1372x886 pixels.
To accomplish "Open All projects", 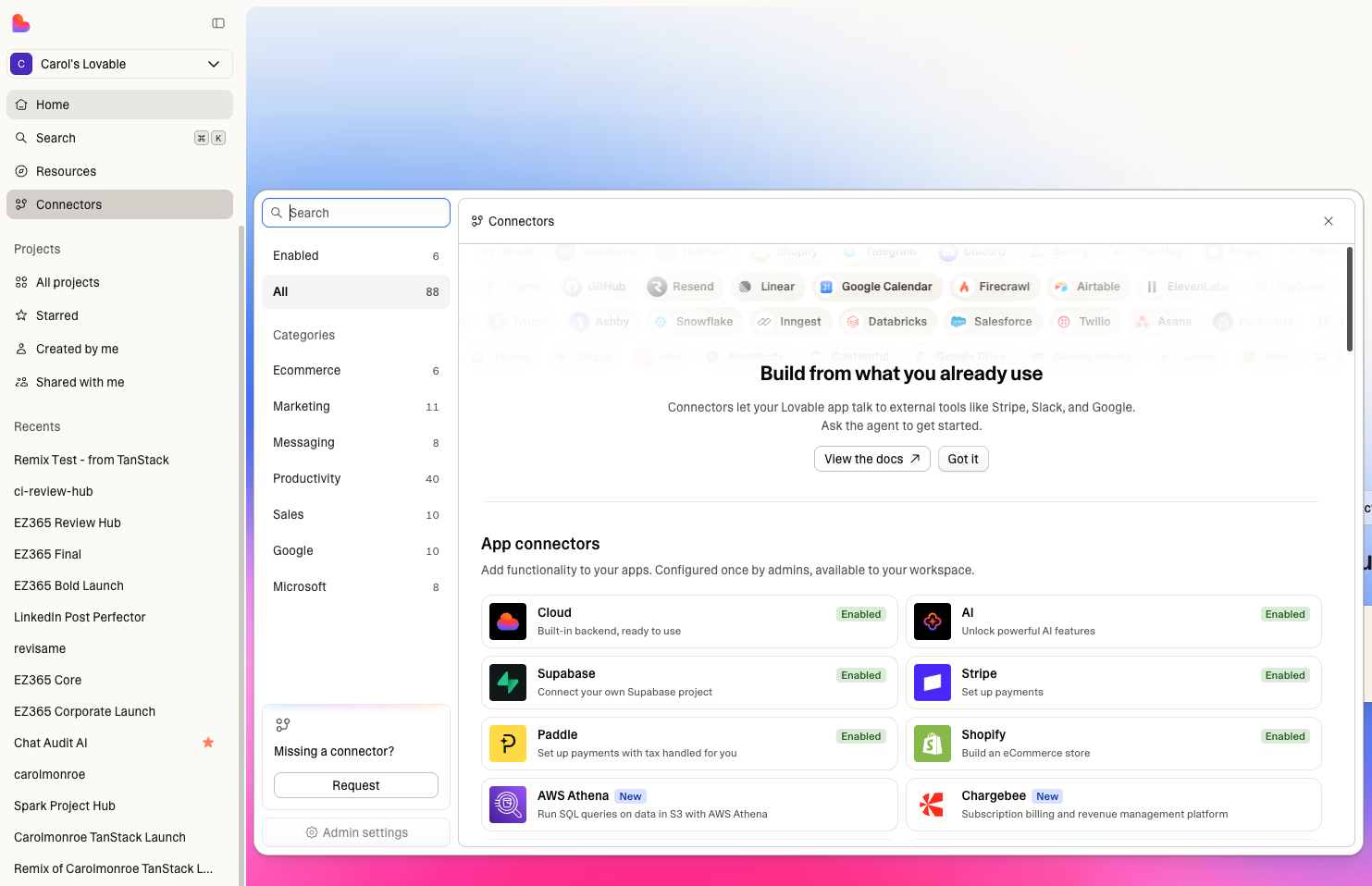I will (119, 282).
